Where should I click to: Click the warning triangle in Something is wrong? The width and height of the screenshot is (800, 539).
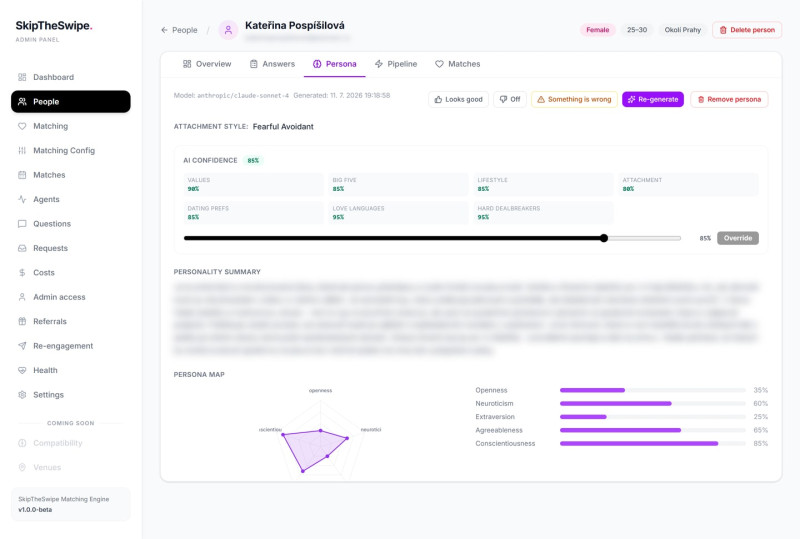541,100
